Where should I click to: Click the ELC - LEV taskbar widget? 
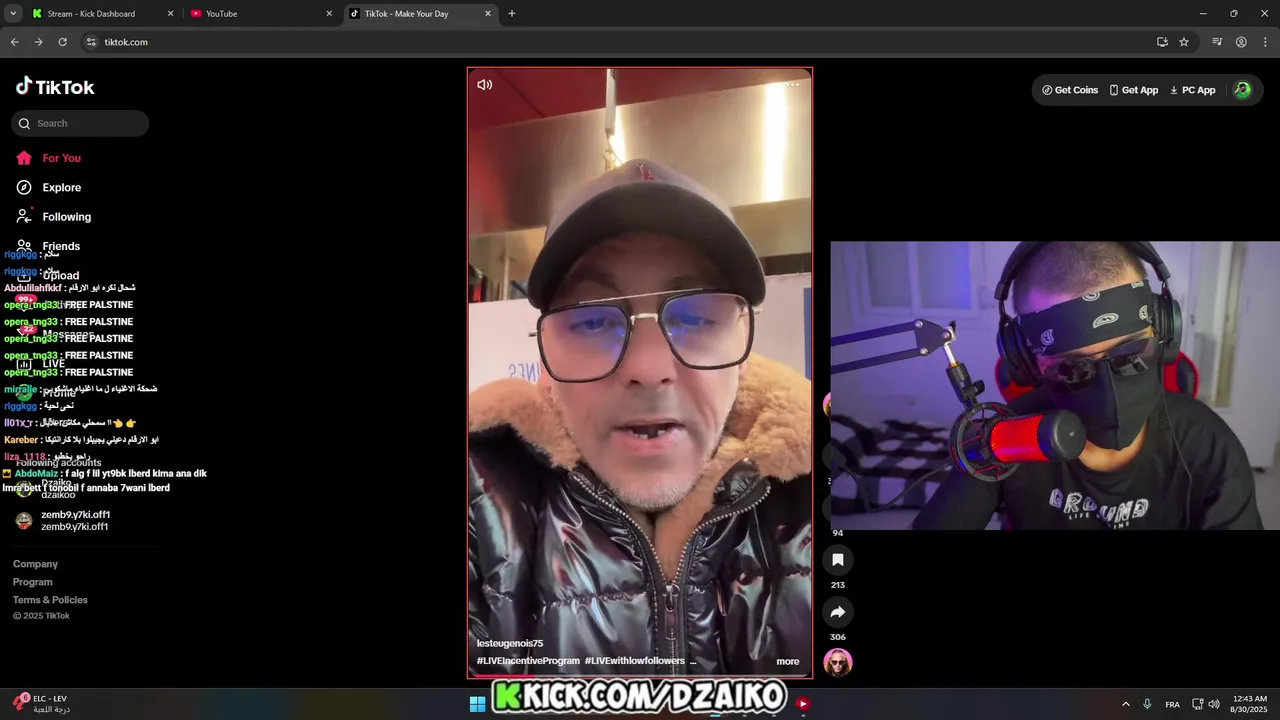pos(42,704)
